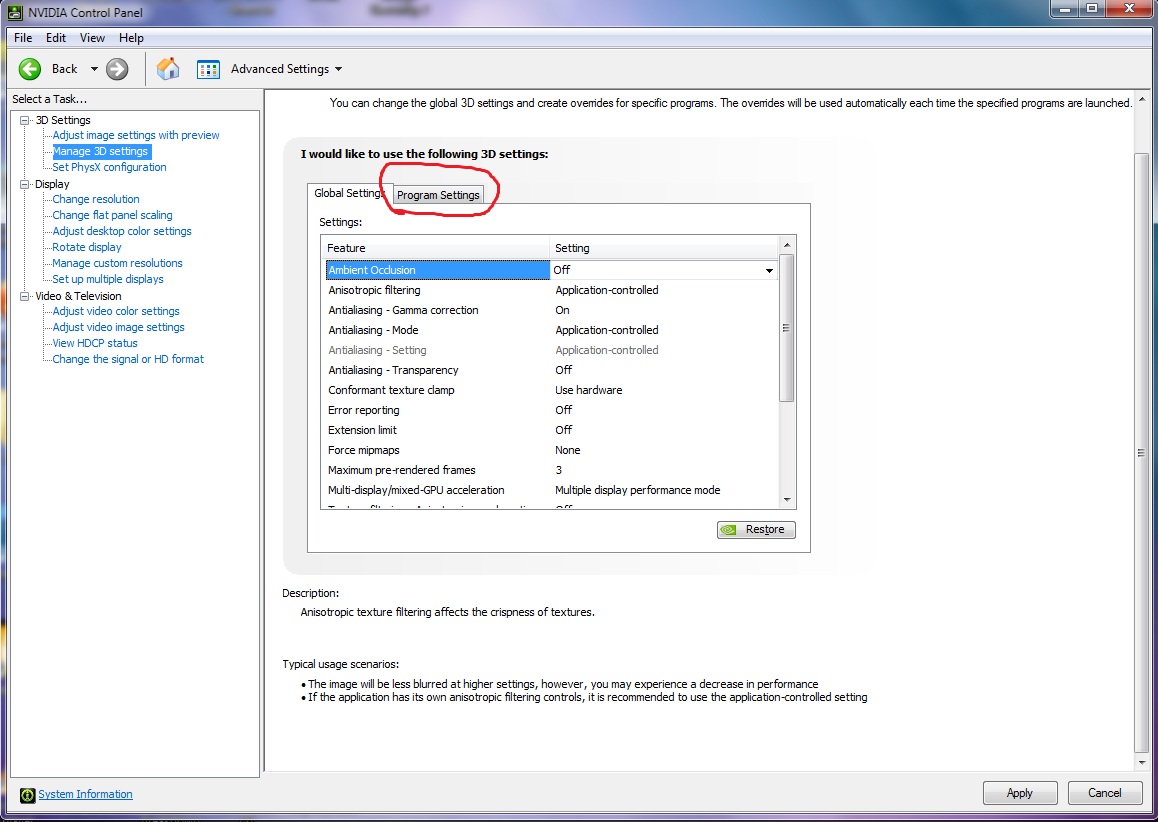This screenshot has height=822, width=1158.
Task: Click the settings list scrollbar thumb
Action: (787, 328)
